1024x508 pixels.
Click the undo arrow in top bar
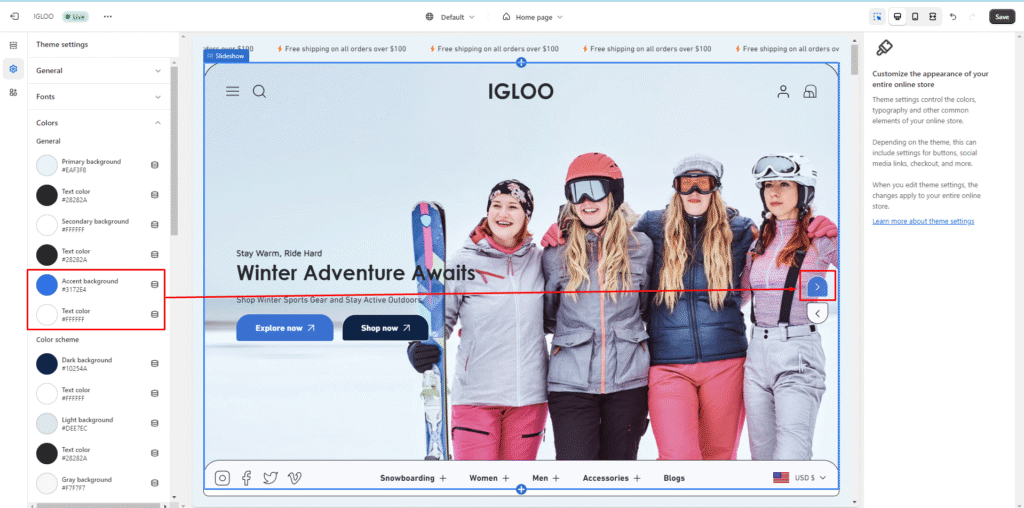(x=953, y=17)
